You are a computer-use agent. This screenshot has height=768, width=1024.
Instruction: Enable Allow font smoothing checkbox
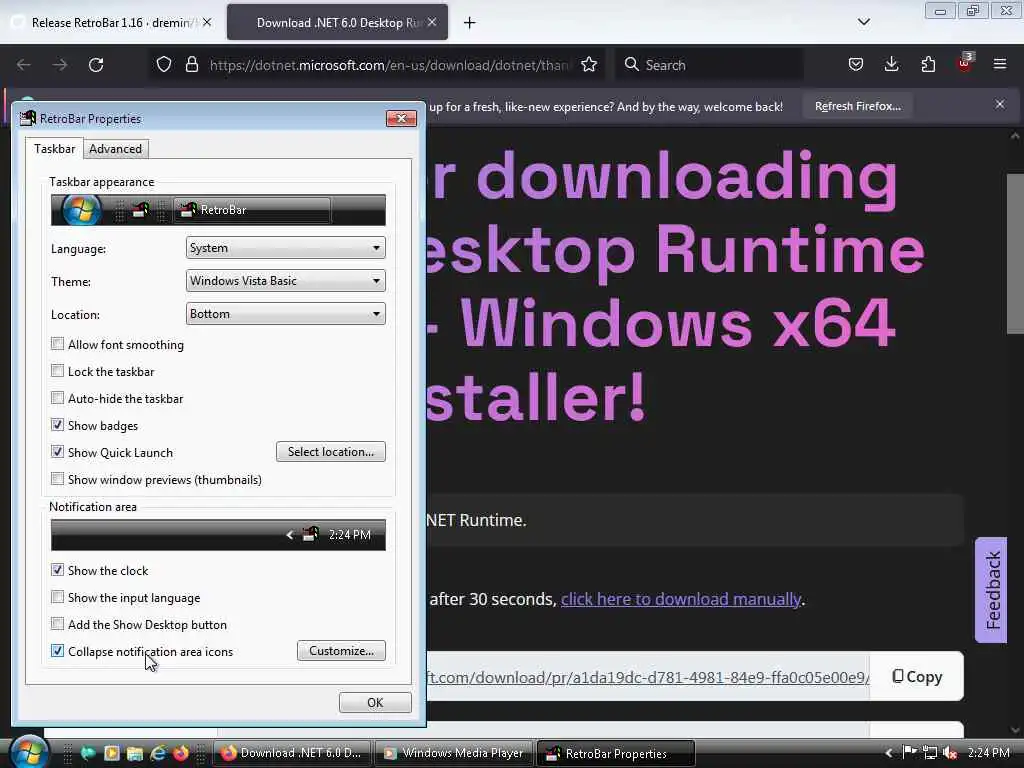point(57,344)
